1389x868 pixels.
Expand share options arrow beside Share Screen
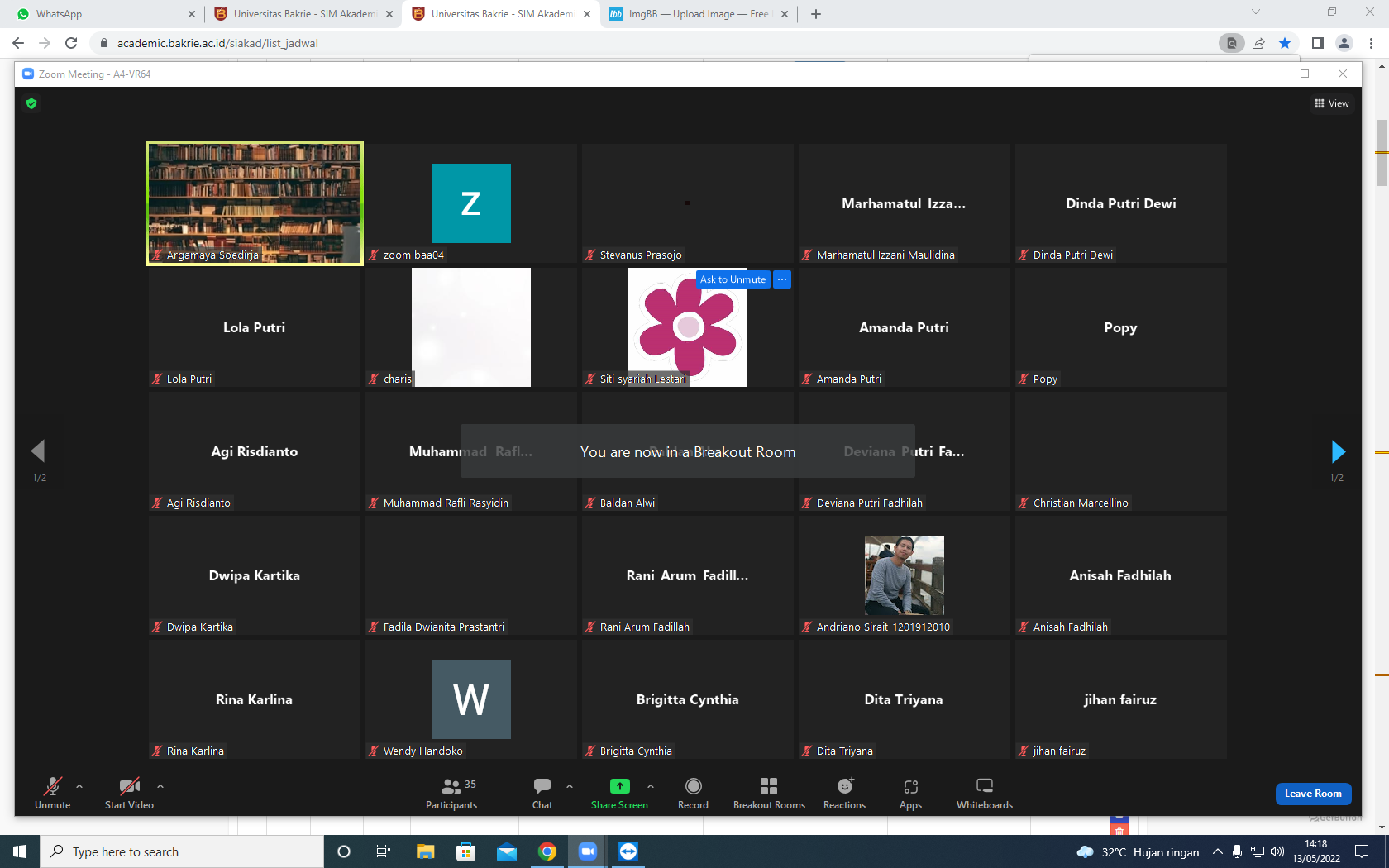[651, 786]
